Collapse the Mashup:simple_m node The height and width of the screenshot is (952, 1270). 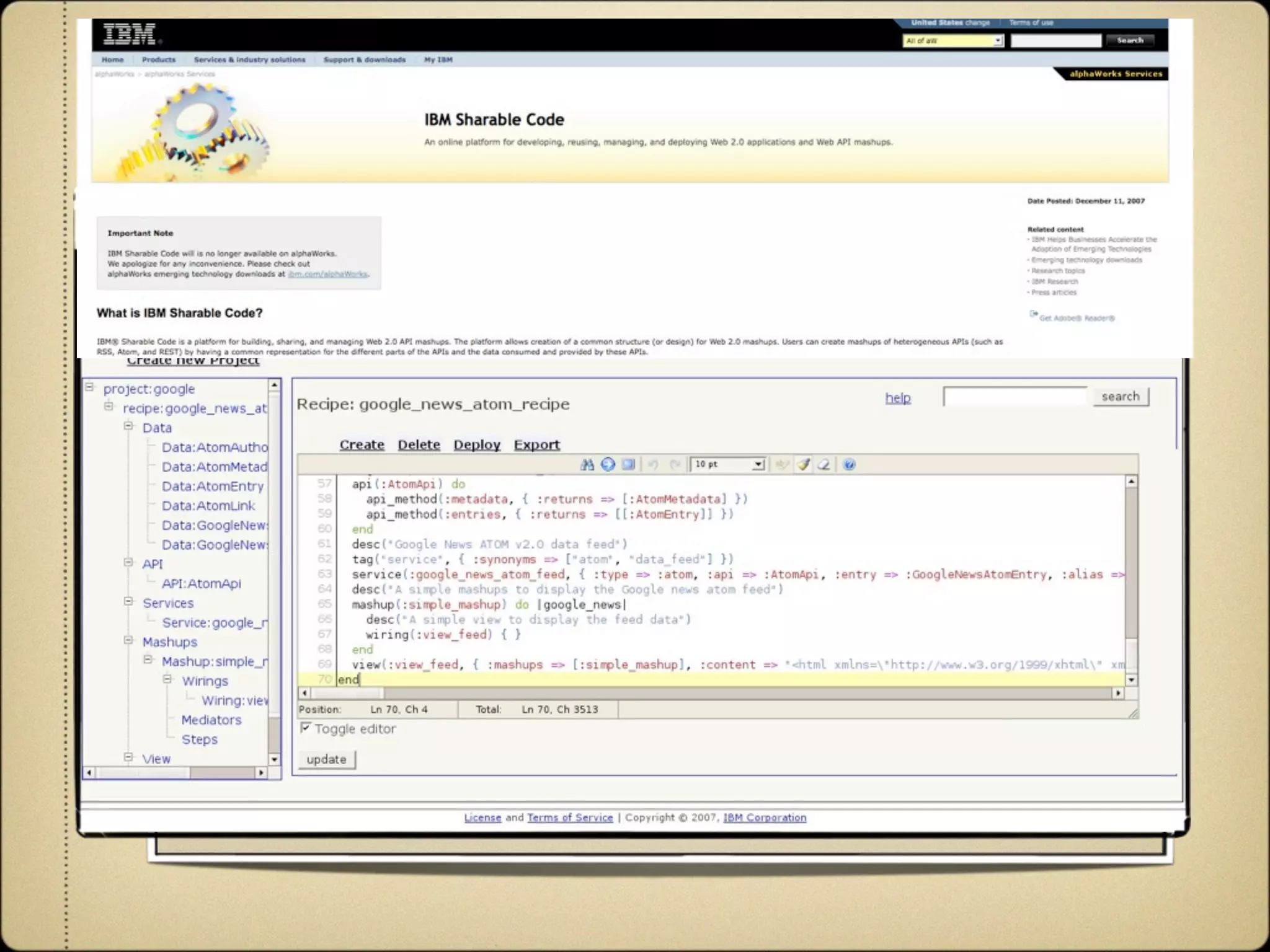tap(148, 659)
